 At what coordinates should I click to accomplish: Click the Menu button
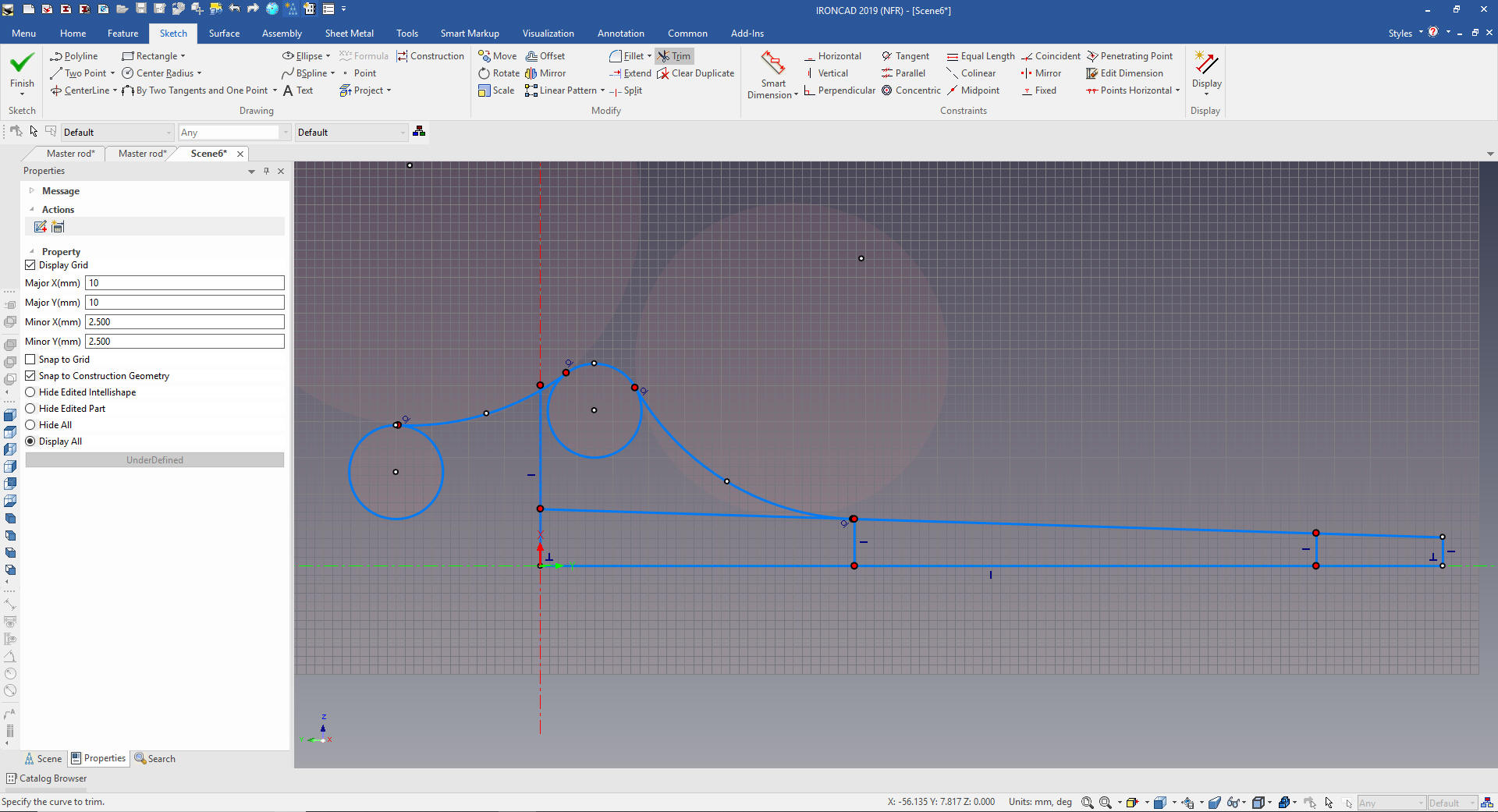pyautogui.click(x=23, y=34)
